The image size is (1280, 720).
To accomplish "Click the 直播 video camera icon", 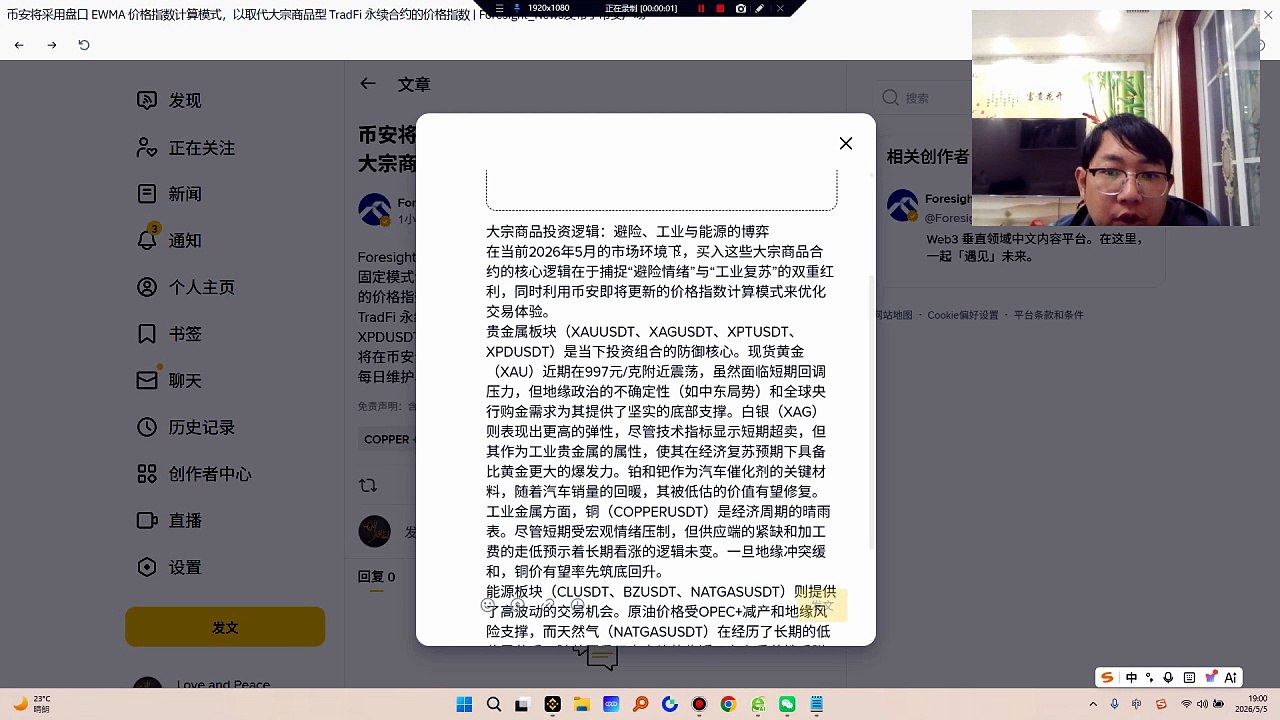I will 147,520.
